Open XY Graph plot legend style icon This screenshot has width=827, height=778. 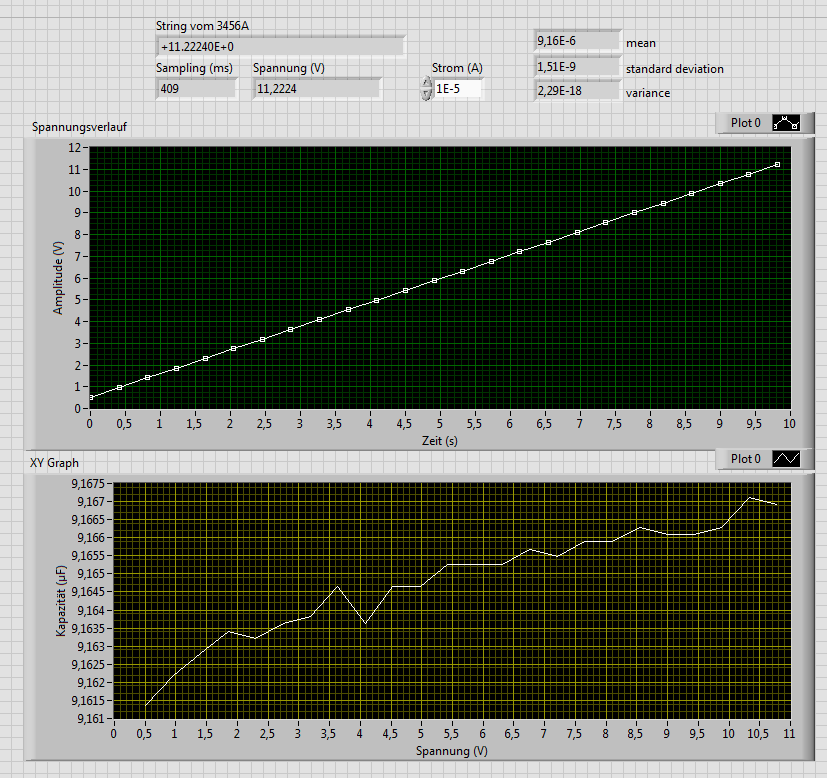pos(786,458)
